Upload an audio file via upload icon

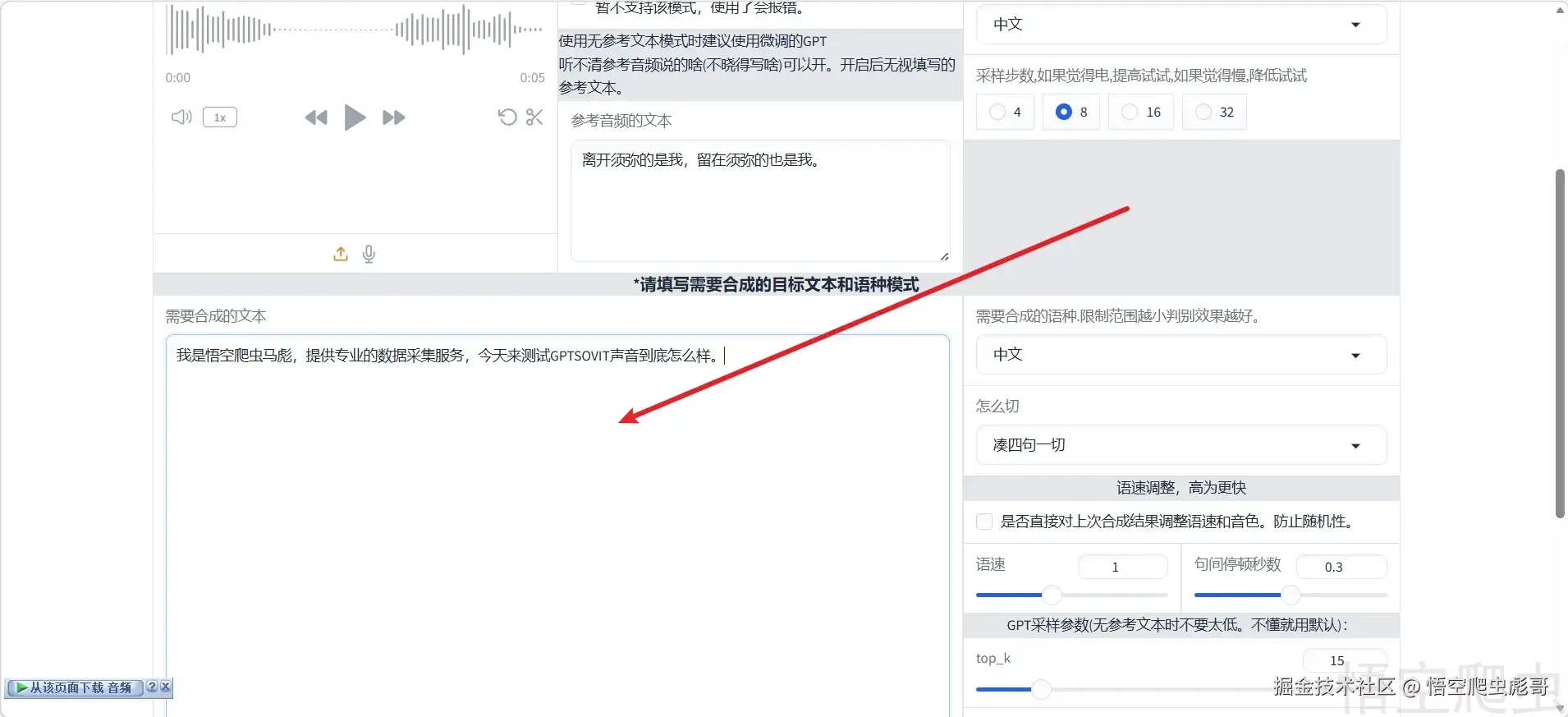(341, 254)
